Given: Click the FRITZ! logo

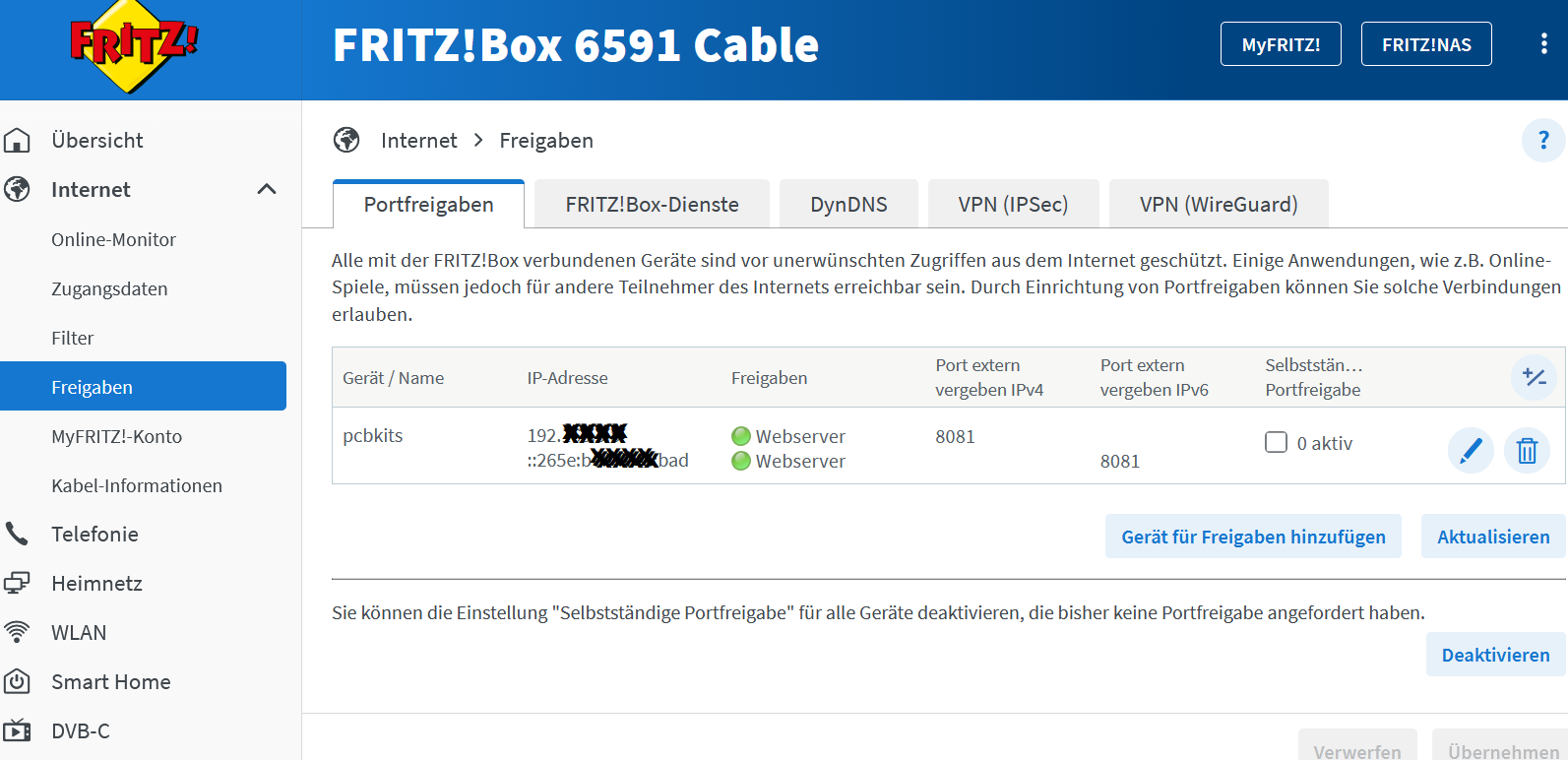Looking at the screenshot, I should [134, 44].
